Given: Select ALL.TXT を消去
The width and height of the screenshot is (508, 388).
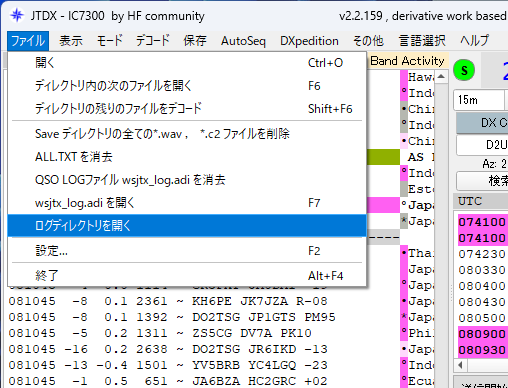Looking at the screenshot, I should coord(187,157).
